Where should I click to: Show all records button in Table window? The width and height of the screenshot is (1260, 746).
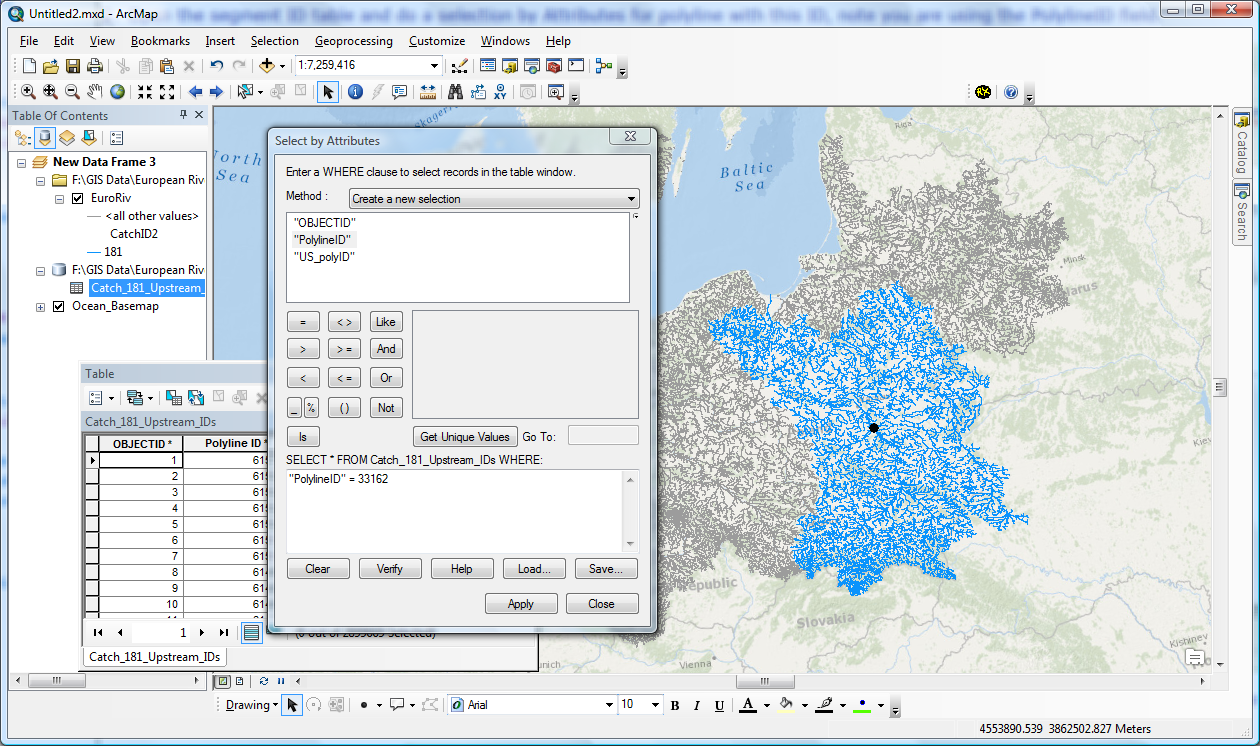pyautogui.click(x=252, y=632)
